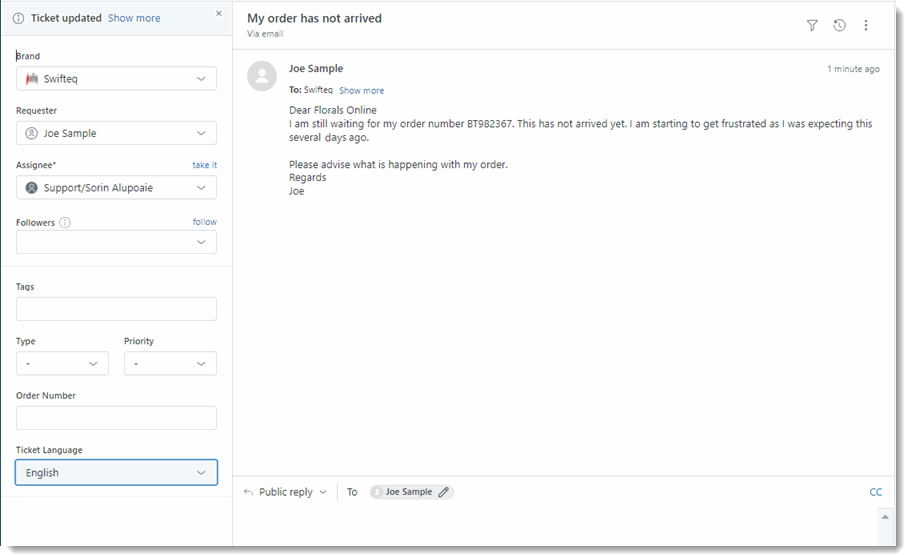The image size is (905, 555).
Task: Open the Ticket Language dropdown set to English
Action: pos(117,472)
